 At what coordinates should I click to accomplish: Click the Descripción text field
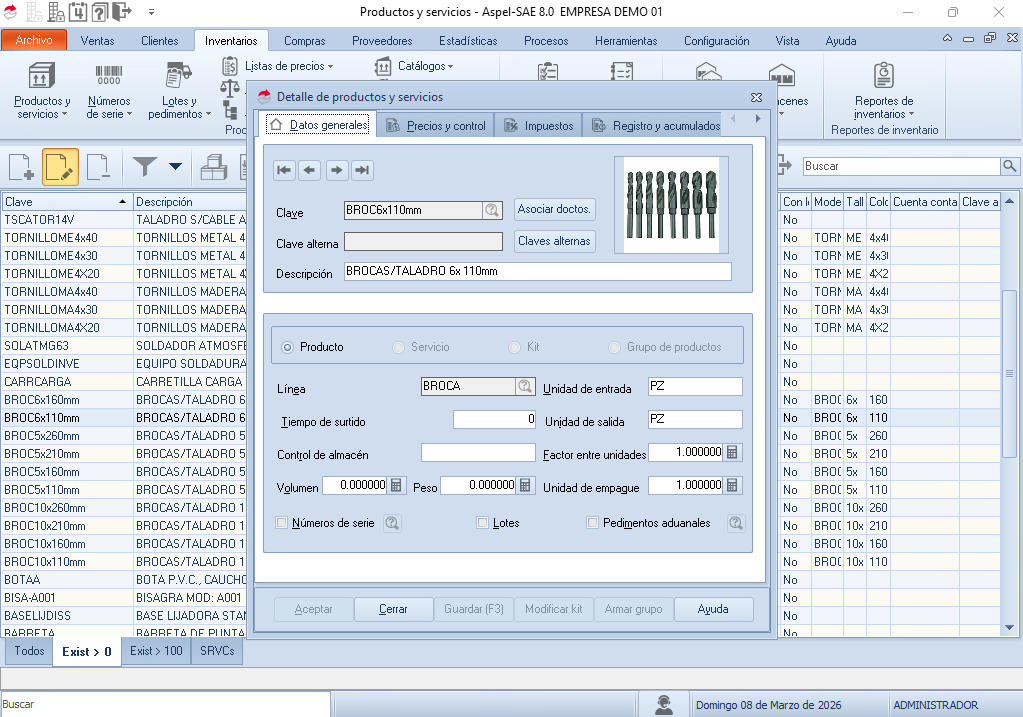pyautogui.click(x=536, y=272)
